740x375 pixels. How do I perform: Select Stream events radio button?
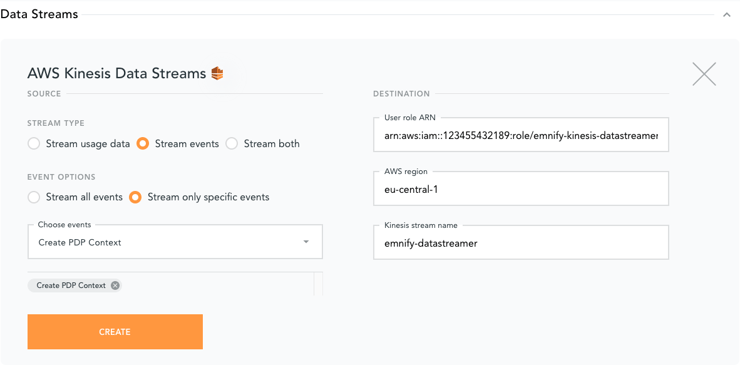pos(143,144)
